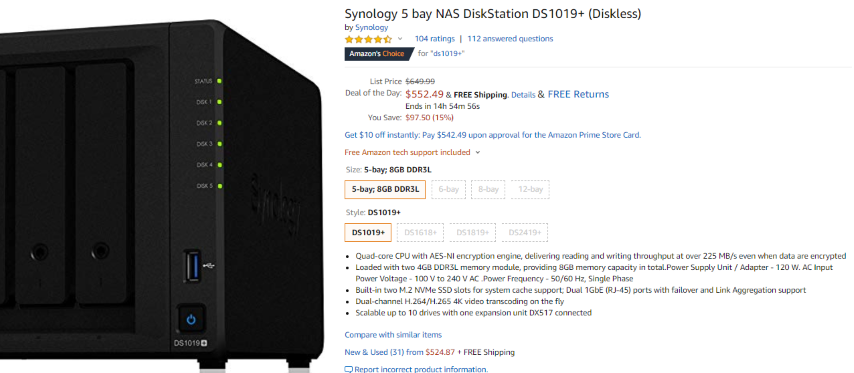Click the speech bubble icon for reporting incorrect info
This screenshot has width=854, height=373.
[349, 370]
